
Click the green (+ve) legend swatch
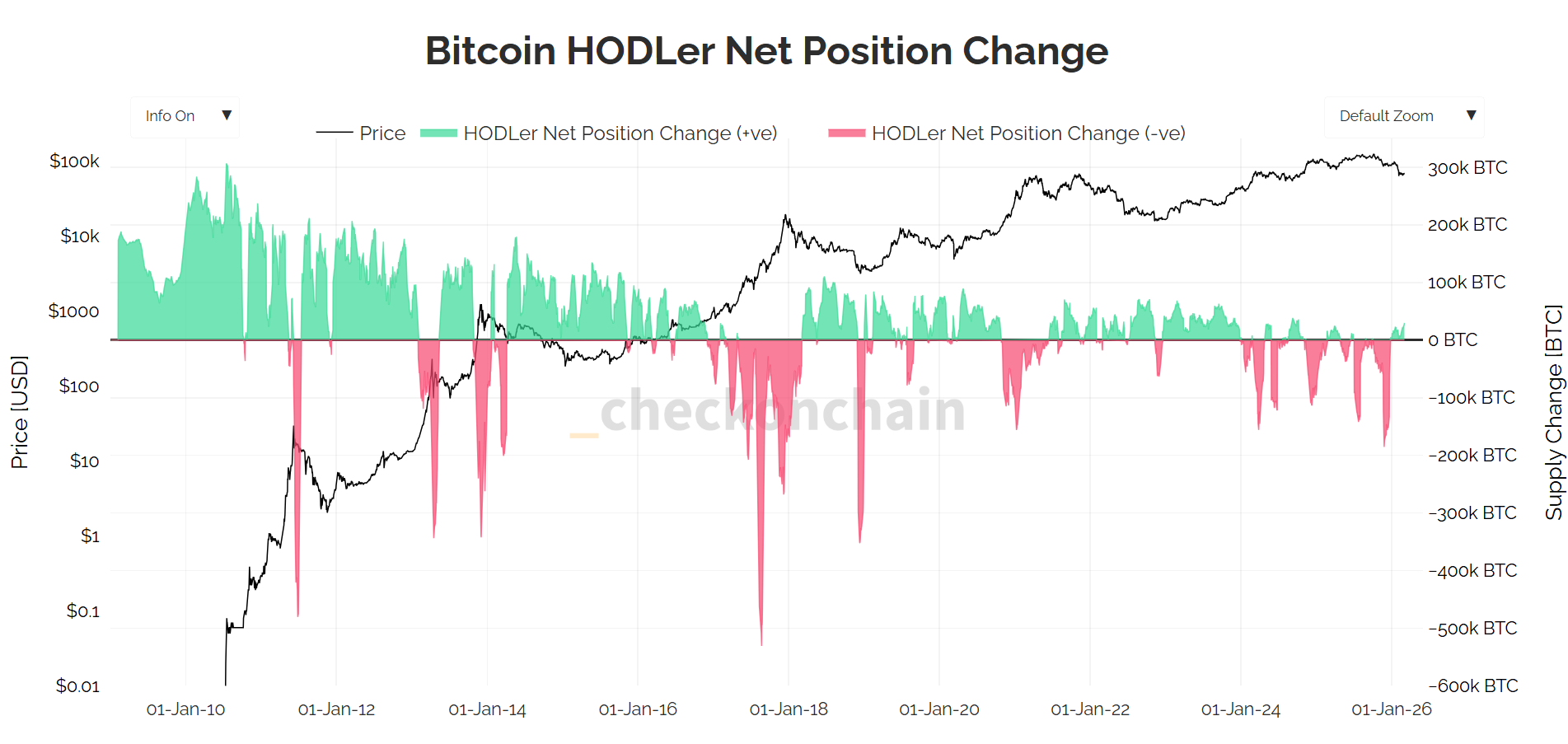click(439, 133)
